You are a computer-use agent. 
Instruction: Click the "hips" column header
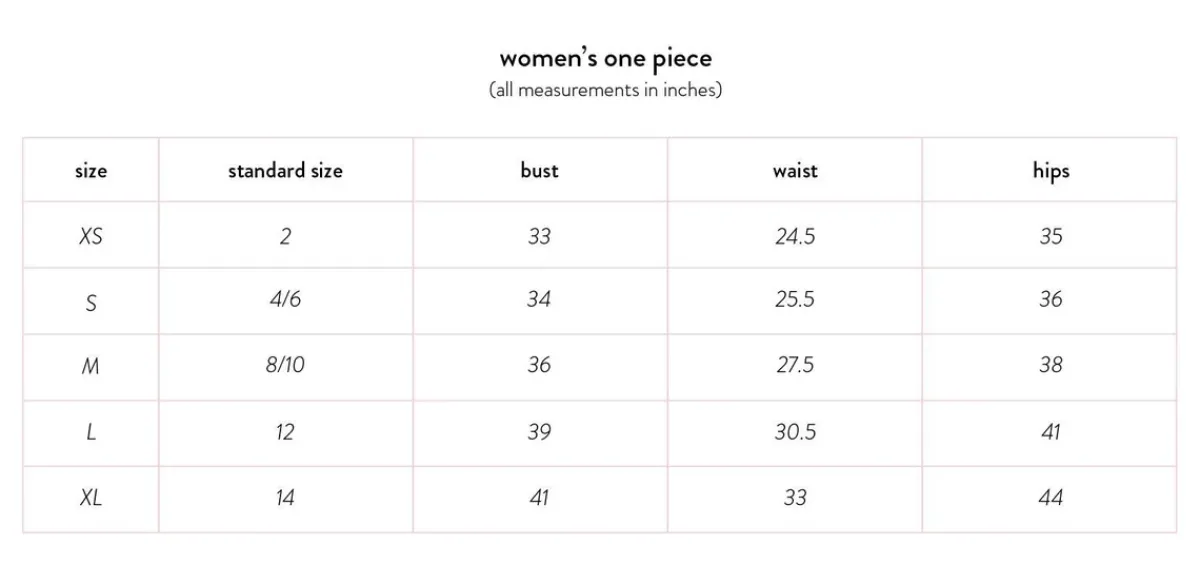[x=1050, y=171]
